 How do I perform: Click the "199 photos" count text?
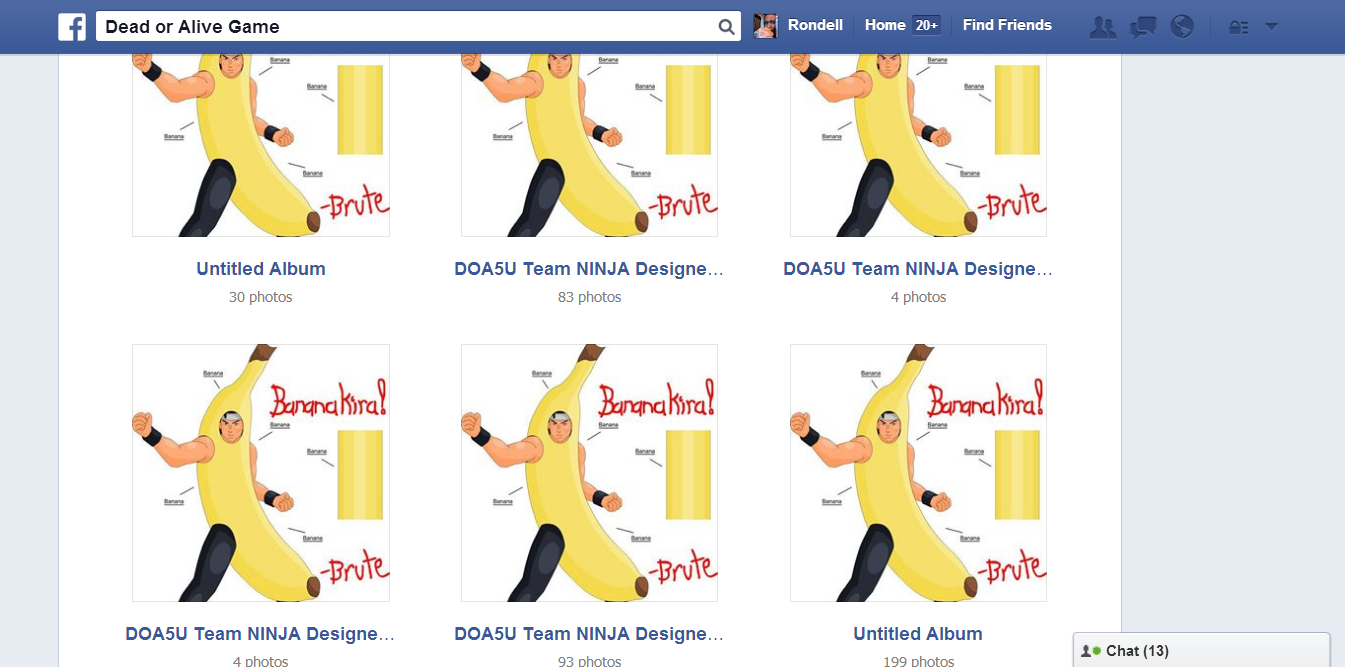point(918,661)
